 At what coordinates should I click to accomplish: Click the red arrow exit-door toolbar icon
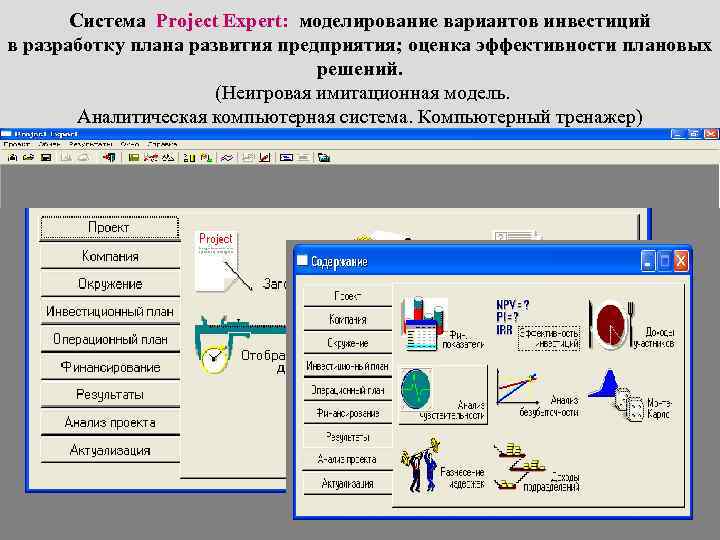tap(109, 158)
